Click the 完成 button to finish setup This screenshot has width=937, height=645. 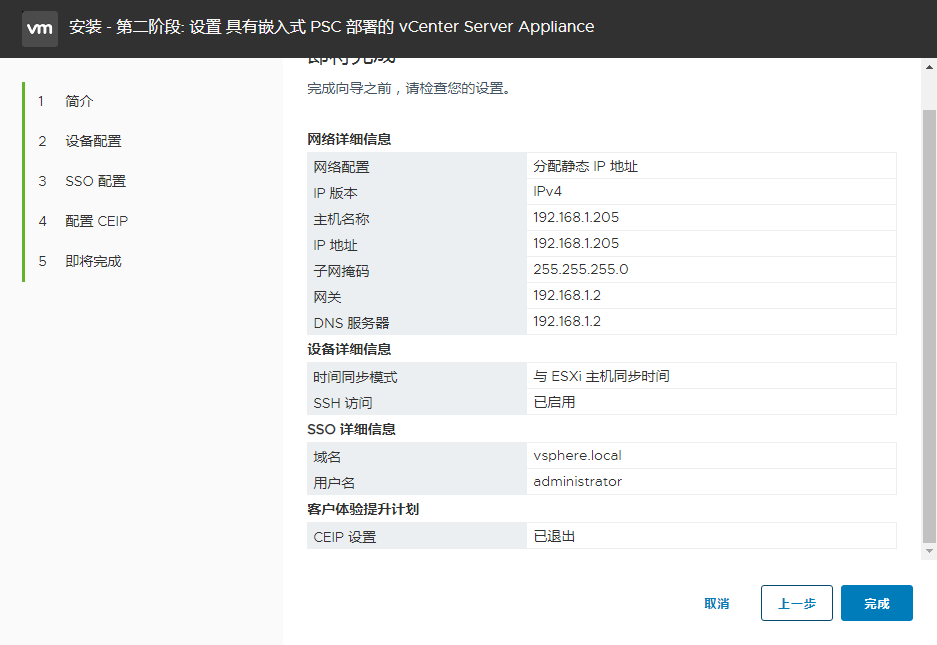point(876,603)
